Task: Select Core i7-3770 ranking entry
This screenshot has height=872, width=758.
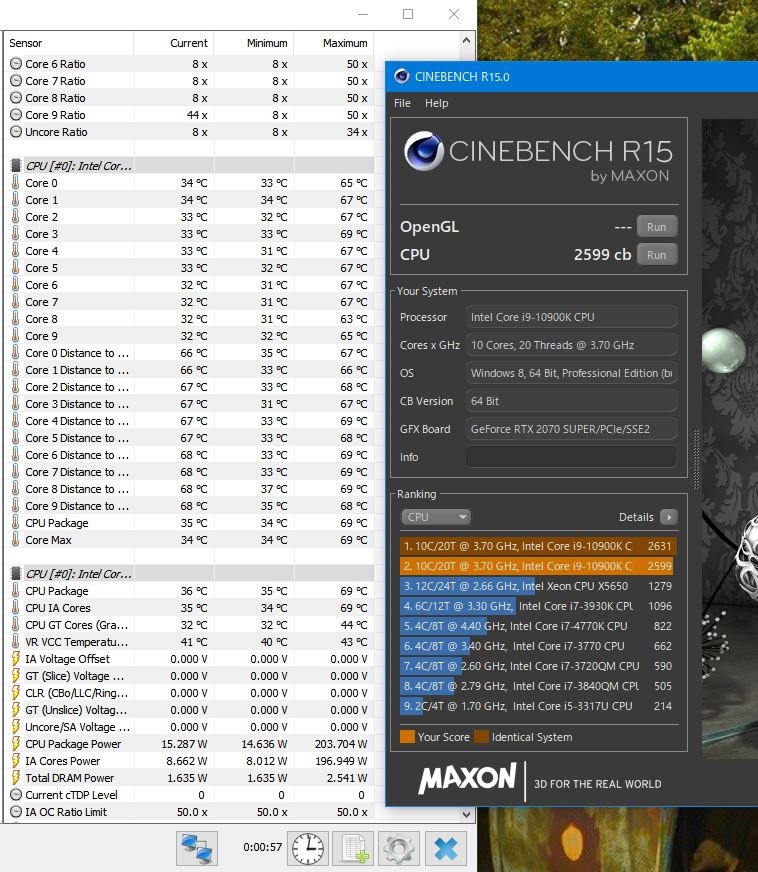Action: (x=537, y=646)
